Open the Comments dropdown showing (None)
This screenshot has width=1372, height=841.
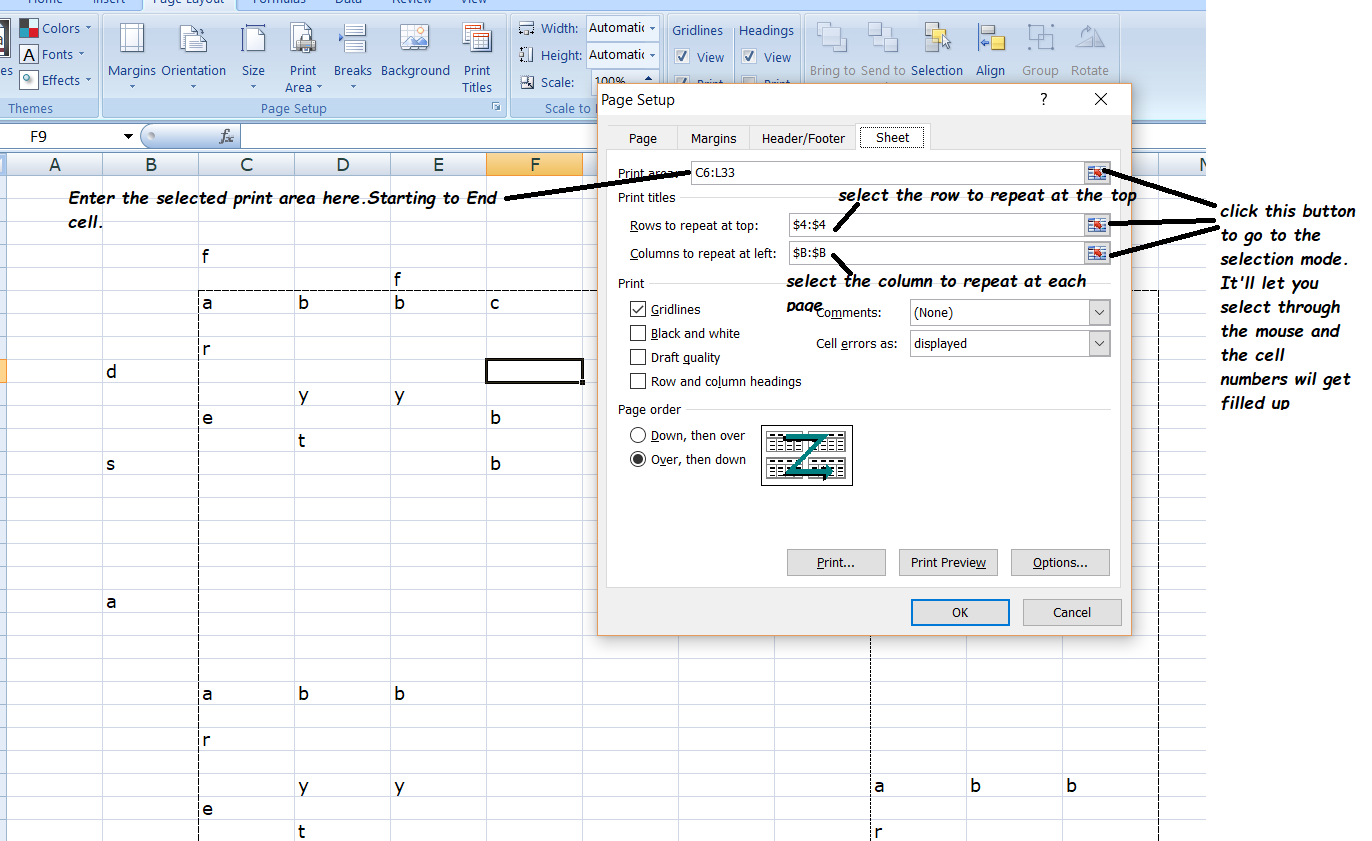click(1009, 312)
